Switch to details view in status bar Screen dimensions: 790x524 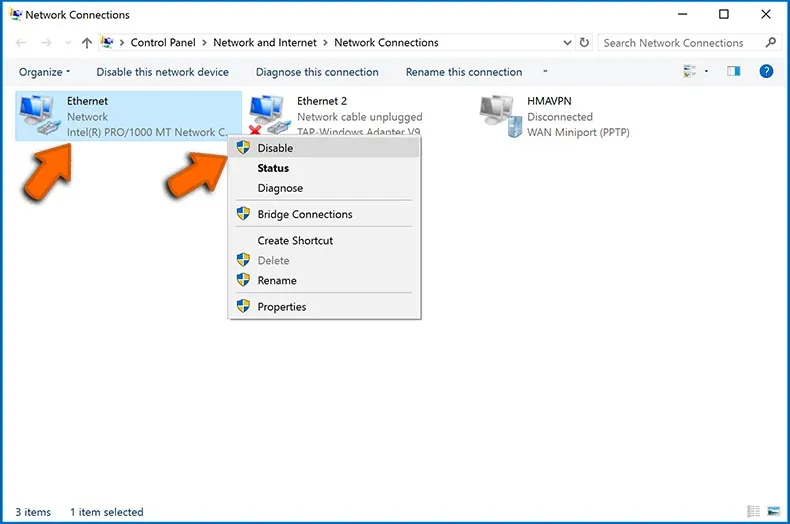tap(753, 512)
